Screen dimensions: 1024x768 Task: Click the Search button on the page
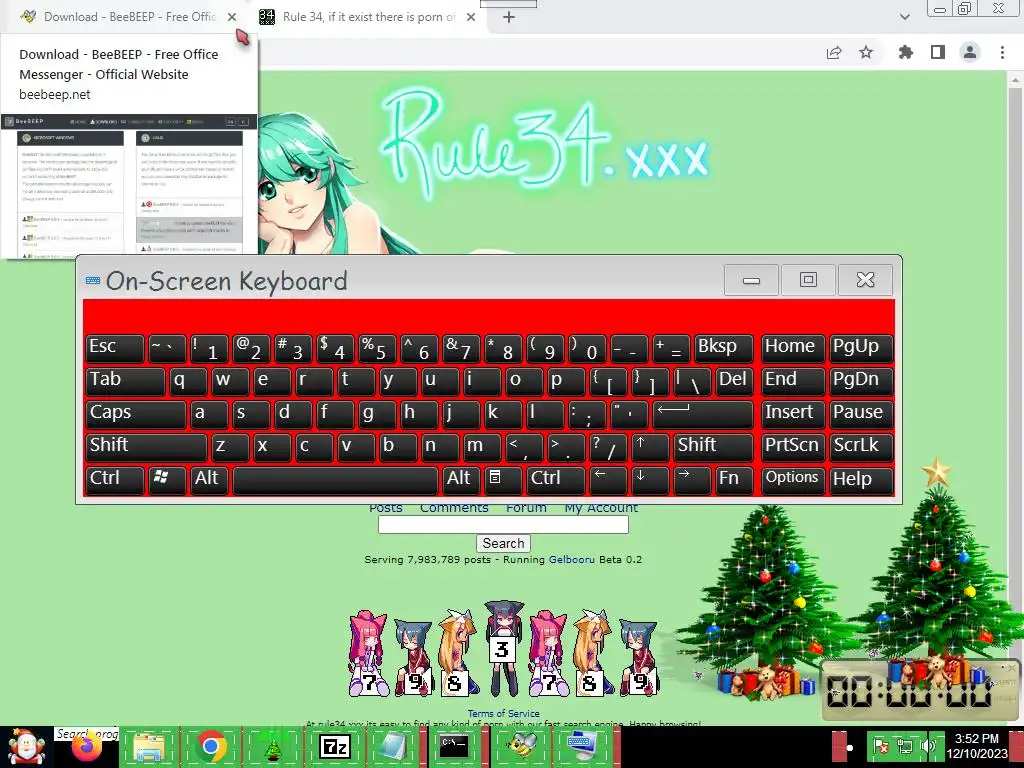[503, 543]
